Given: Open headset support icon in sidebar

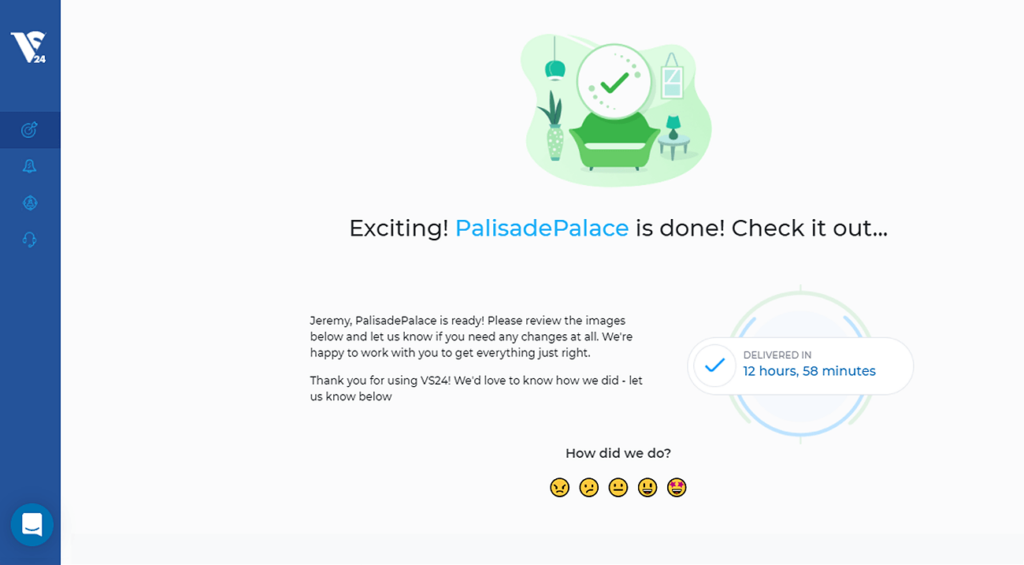Looking at the screenshot, I should [x=29, y=240].
